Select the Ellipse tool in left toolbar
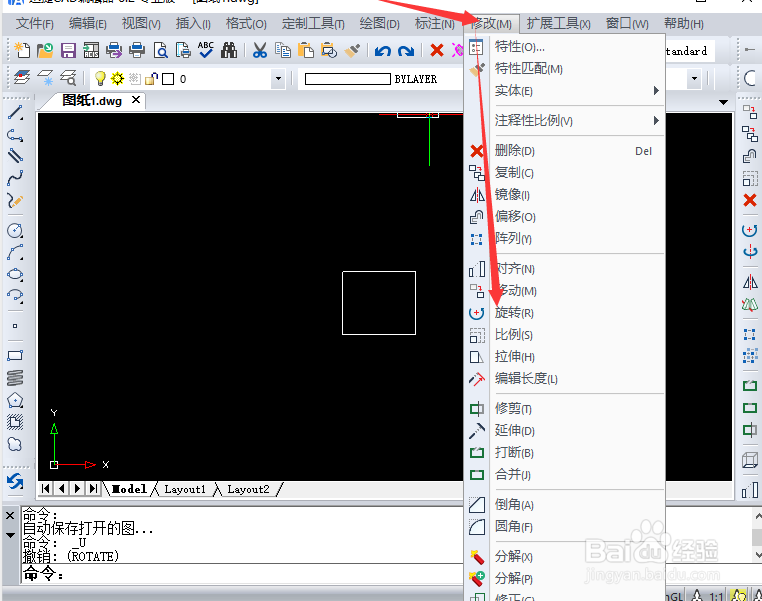The image size is (762, 601). click(15, 274)
